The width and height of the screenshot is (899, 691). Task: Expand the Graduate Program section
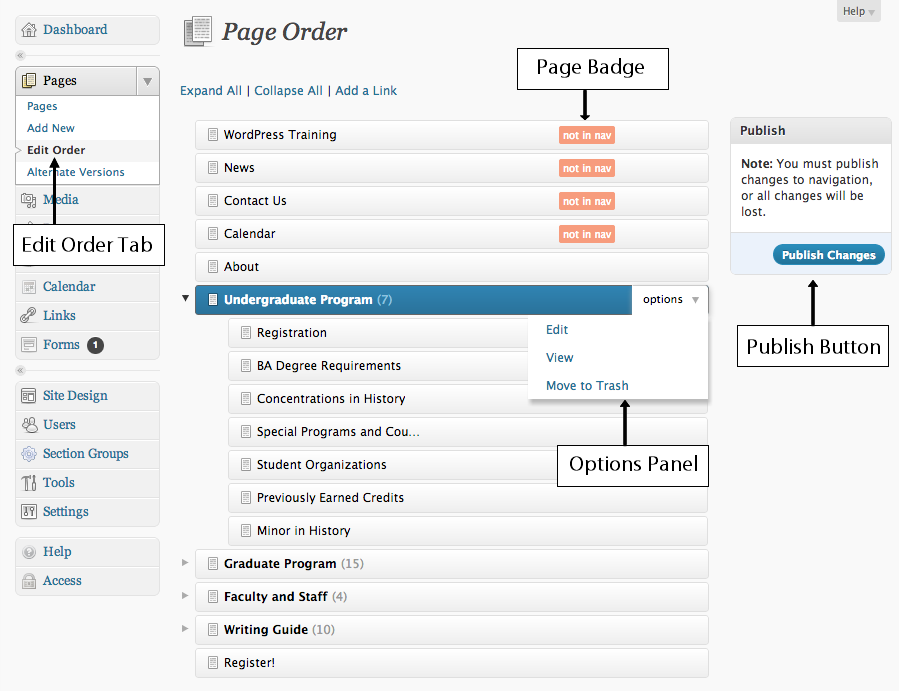[x=185, y=563]
